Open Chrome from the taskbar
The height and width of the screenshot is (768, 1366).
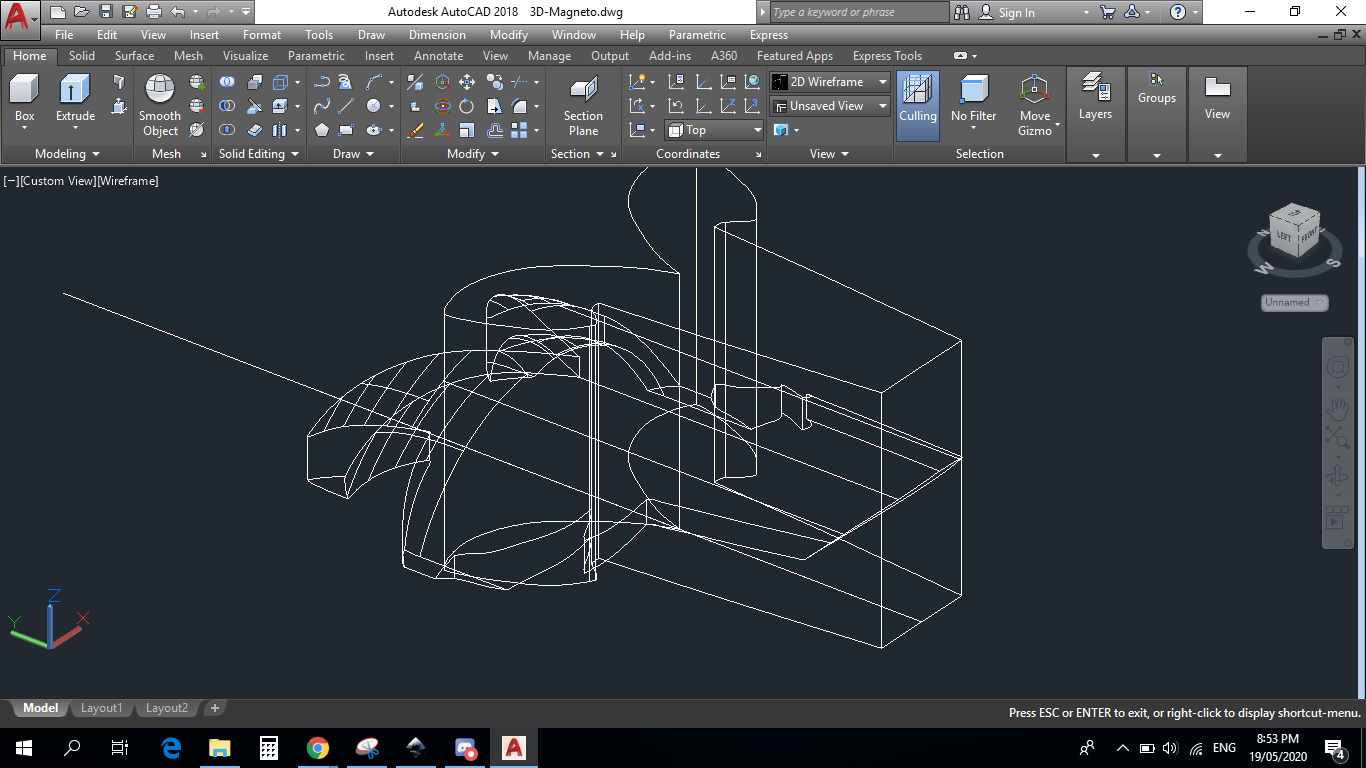coord(318,748)
